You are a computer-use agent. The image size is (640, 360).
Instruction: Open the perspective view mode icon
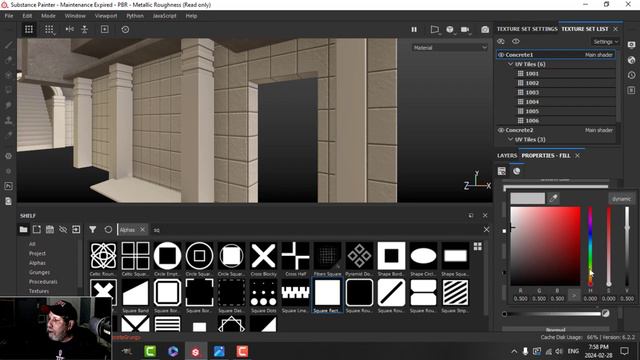click(435, 29)
